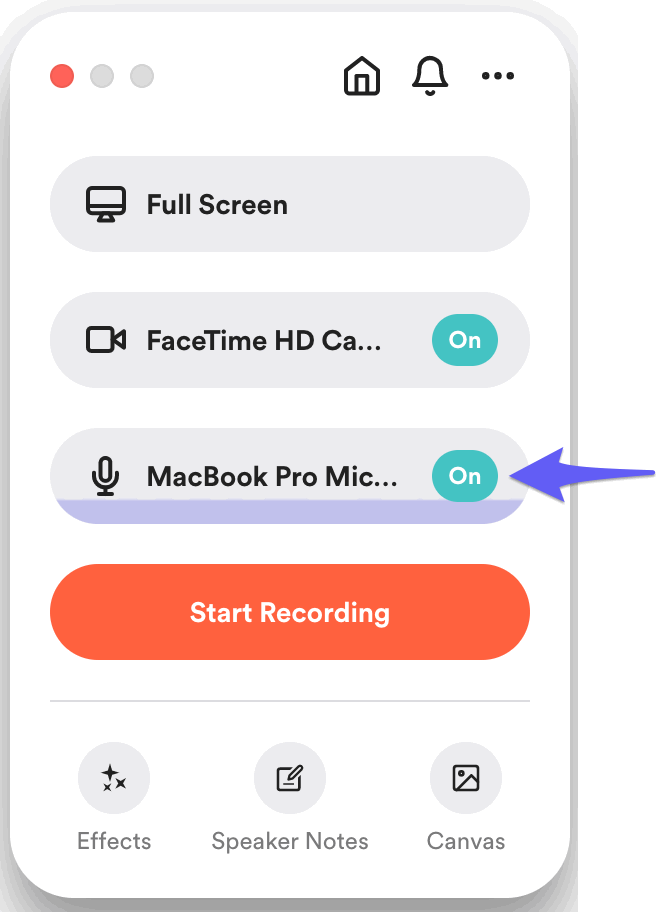Open the FaceTime HD Camera source dropdown
Viewport: 656px width, 912px height.
coord(264,341)
